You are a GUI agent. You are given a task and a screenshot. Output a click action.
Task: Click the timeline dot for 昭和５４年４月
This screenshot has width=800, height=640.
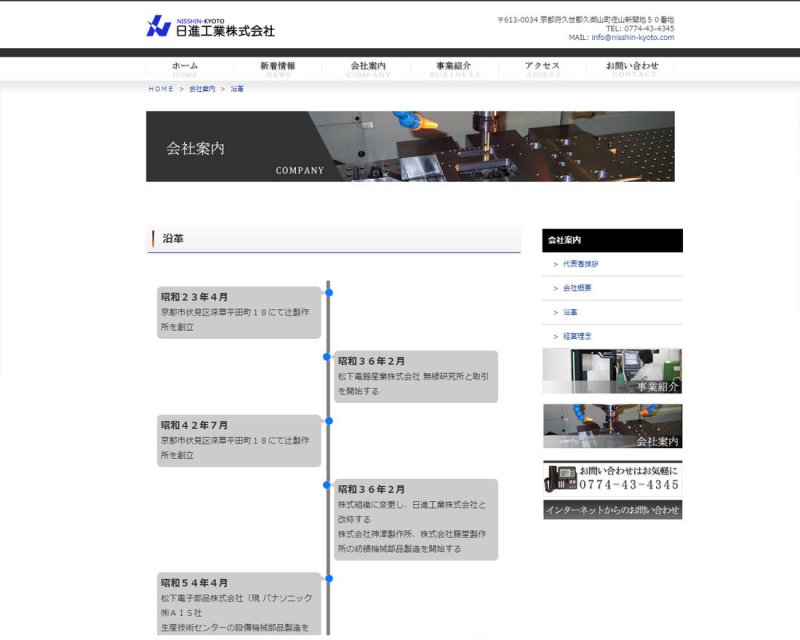(328, 578)
